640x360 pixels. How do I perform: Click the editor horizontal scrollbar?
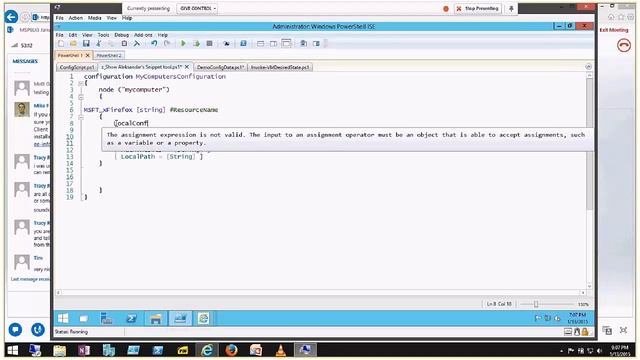[x=320, y=292]
